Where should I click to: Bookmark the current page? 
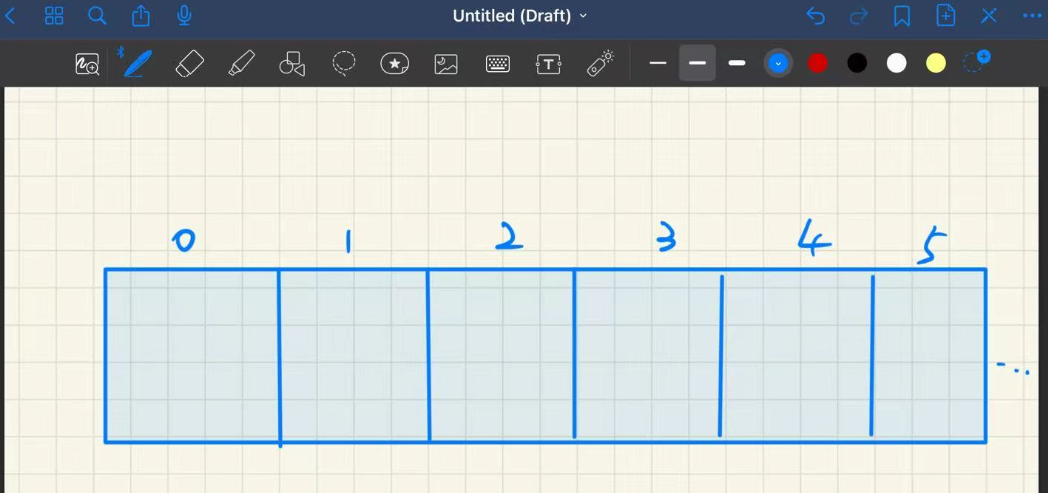902,16
